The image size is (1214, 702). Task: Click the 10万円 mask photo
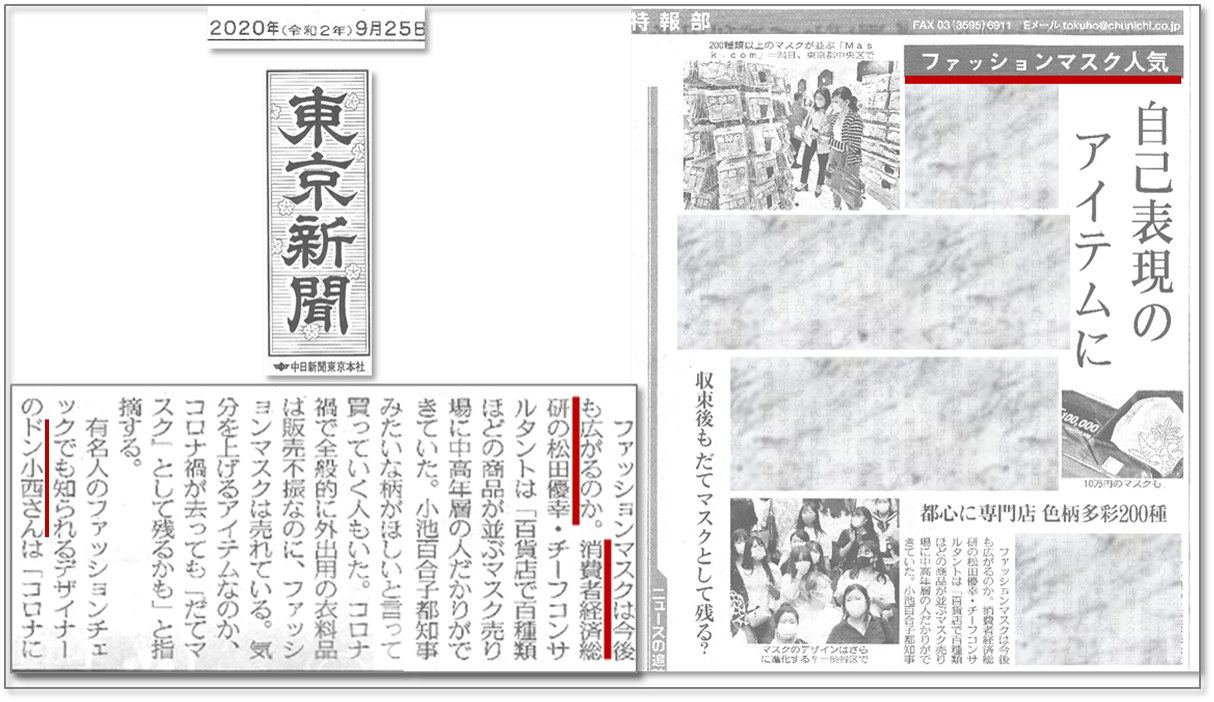[1121, 432]
